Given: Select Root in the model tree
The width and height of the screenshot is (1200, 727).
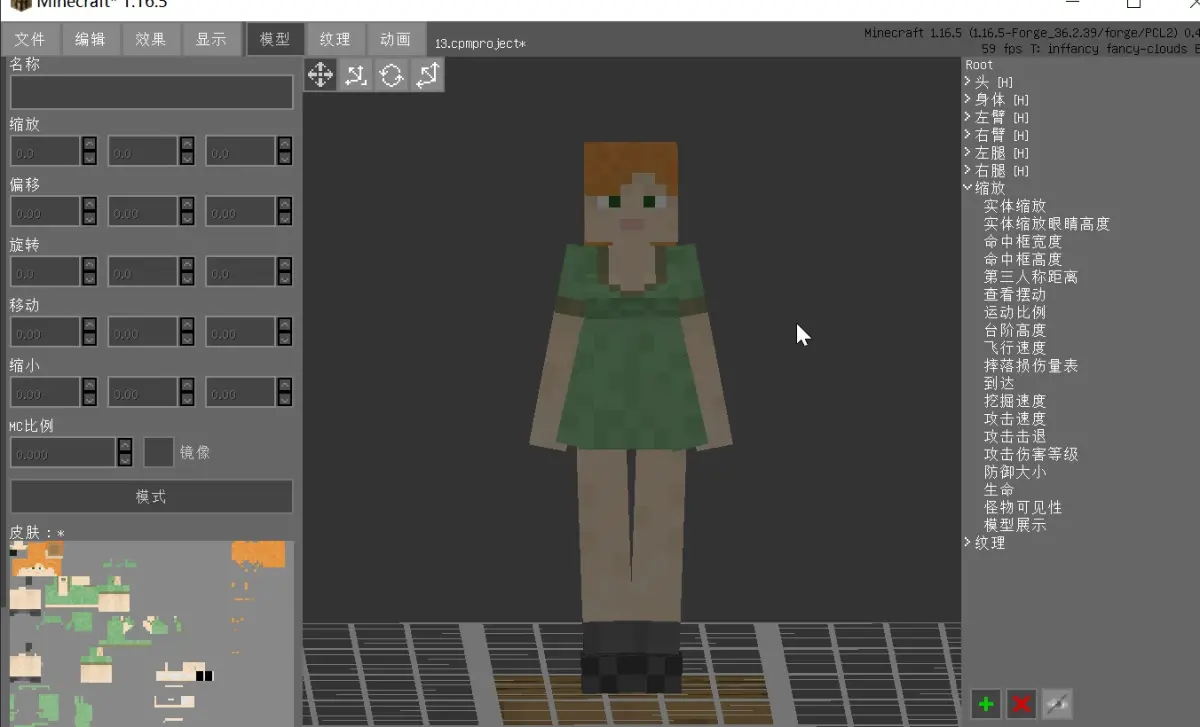Looking at the screenshot, I should tap(980, 65).
